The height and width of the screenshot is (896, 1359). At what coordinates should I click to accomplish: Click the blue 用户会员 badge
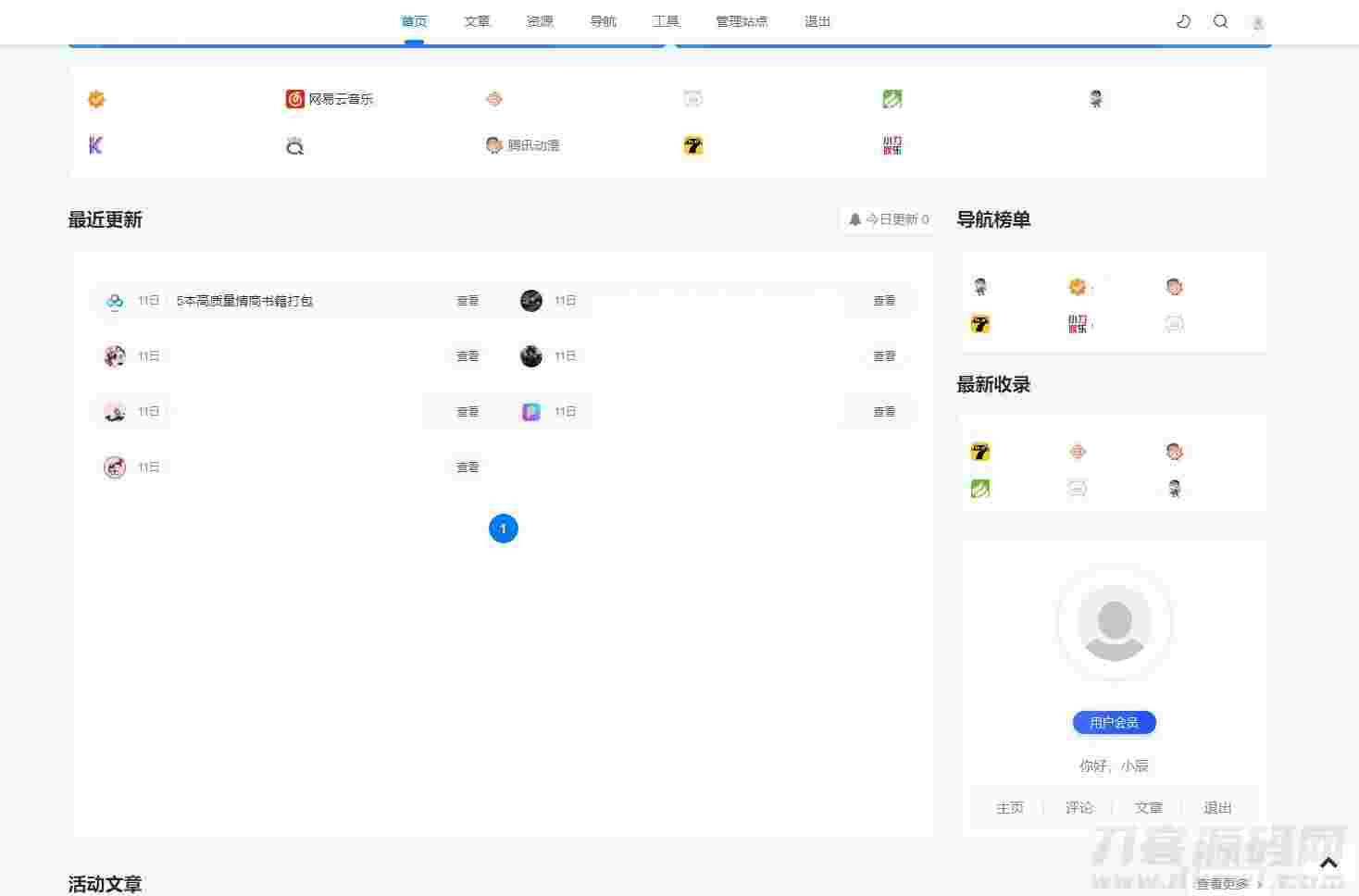click(1115, 723)
